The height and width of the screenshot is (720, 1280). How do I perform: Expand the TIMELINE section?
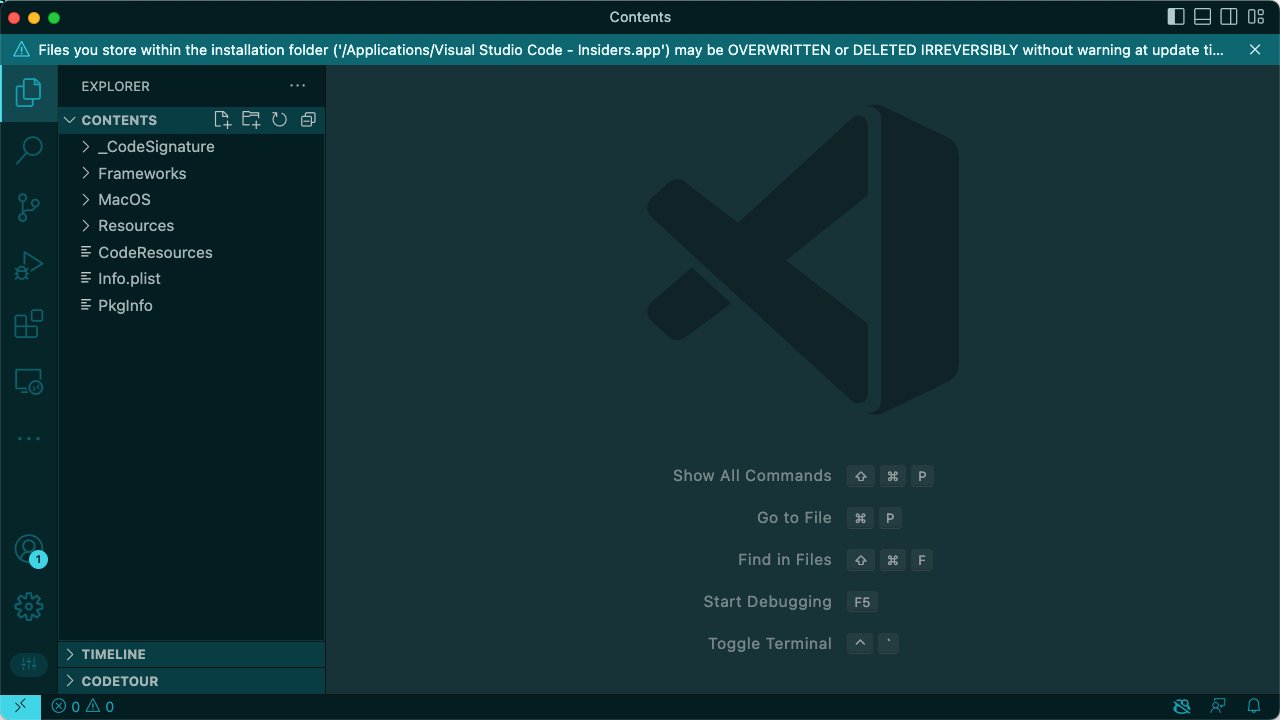[191, 654]
